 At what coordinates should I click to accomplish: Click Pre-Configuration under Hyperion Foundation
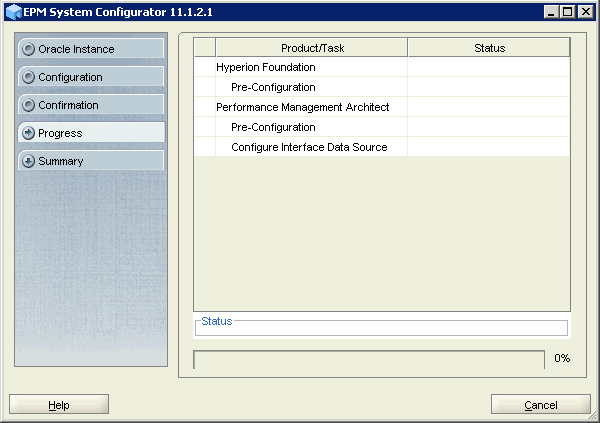pyautogui.click(x=273, y=87)
